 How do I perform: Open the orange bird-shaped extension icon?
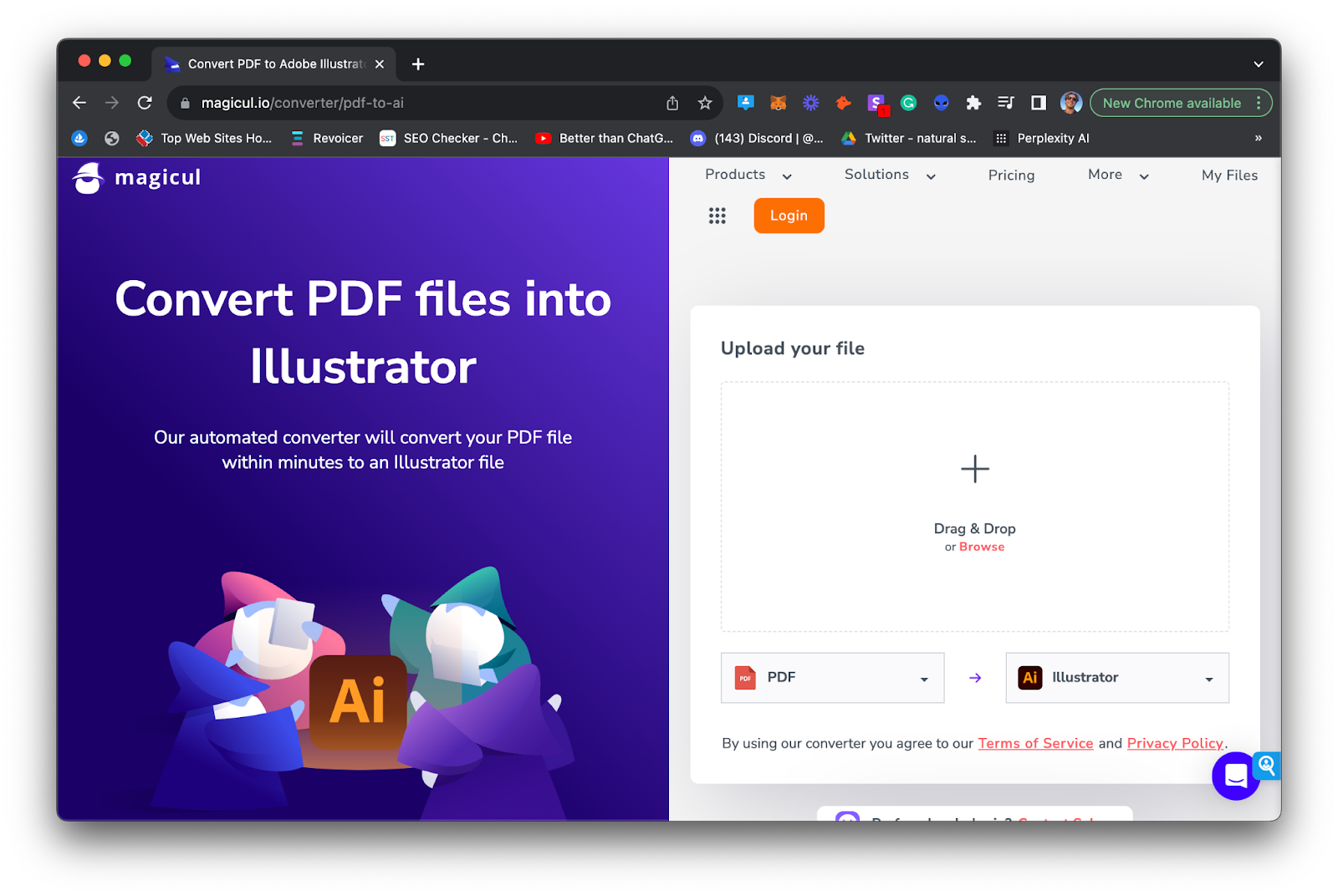pyautogui.click(x=843, y=103)
